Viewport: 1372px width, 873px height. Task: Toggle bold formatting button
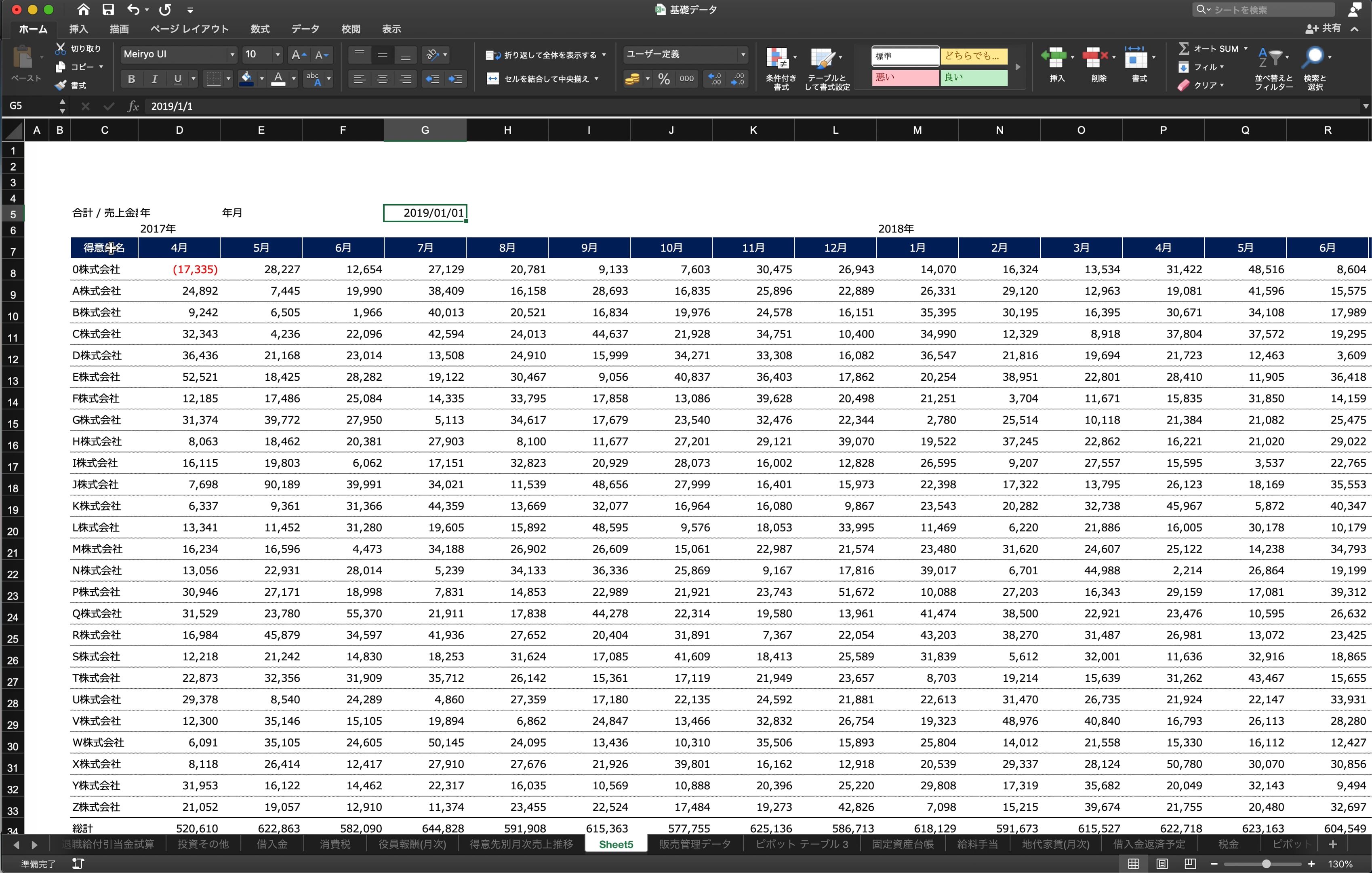point(131,79)
